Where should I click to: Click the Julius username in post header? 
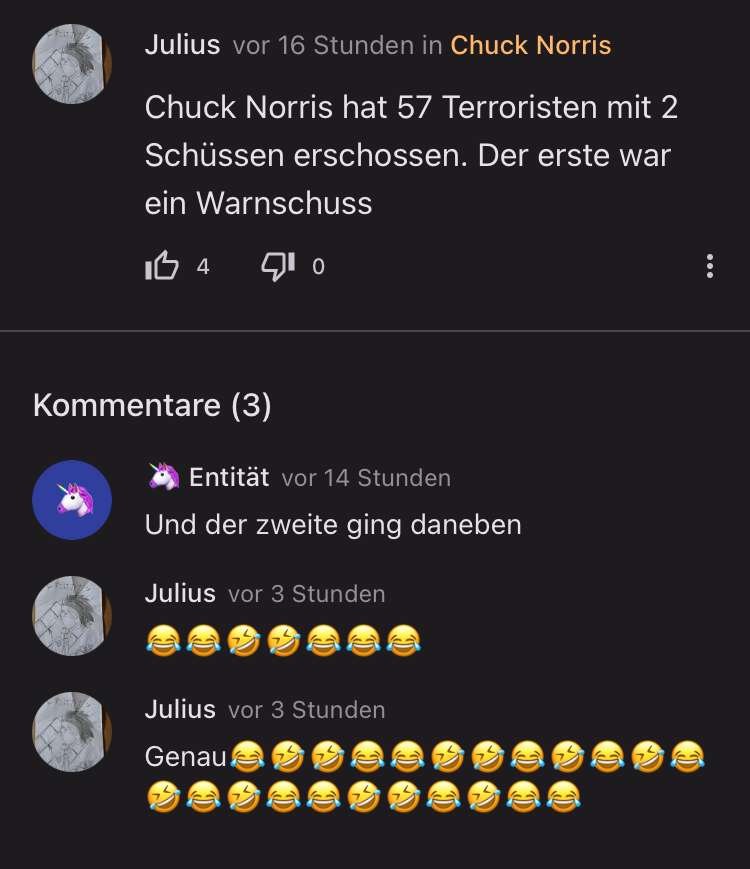point(182,45)
